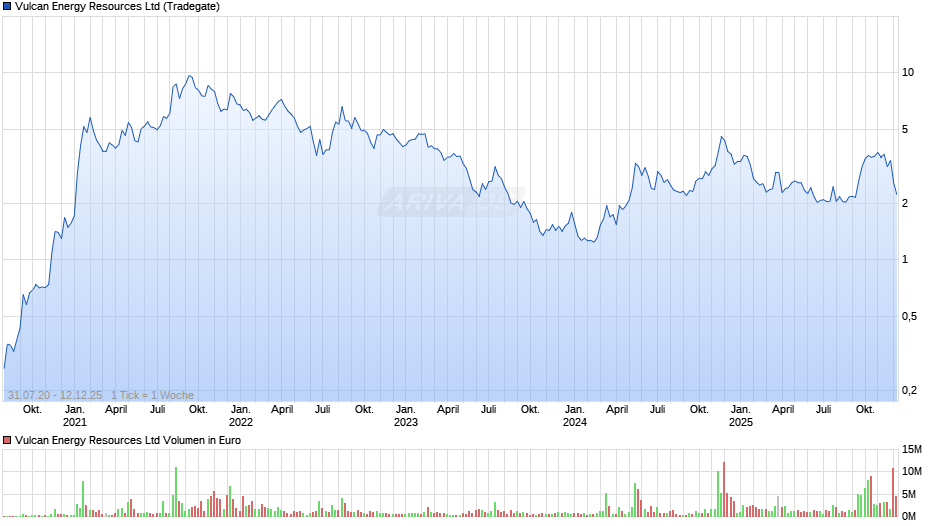Screen dimensions: 940x526
Task: Click the 'Jan. 2022' time axis label
Action: (241, 416)
